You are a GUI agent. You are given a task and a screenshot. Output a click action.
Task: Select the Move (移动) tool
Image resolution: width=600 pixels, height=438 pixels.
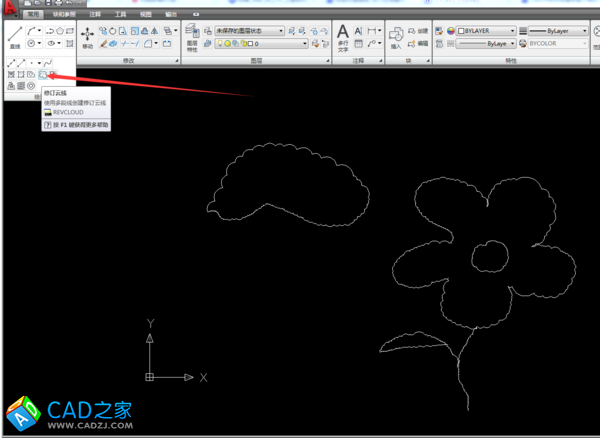pos(87,37)
